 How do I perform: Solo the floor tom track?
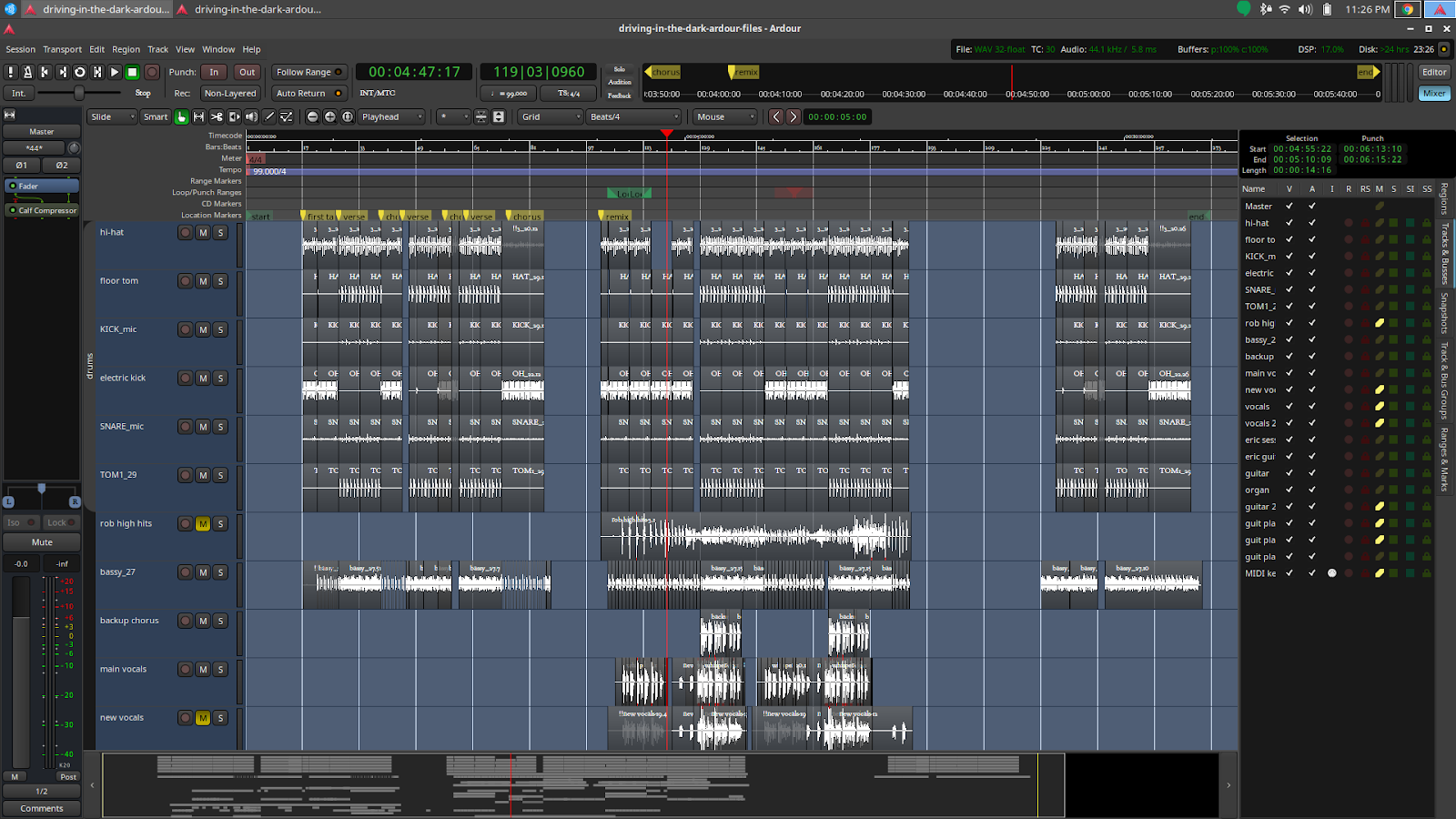pos(220,281)
